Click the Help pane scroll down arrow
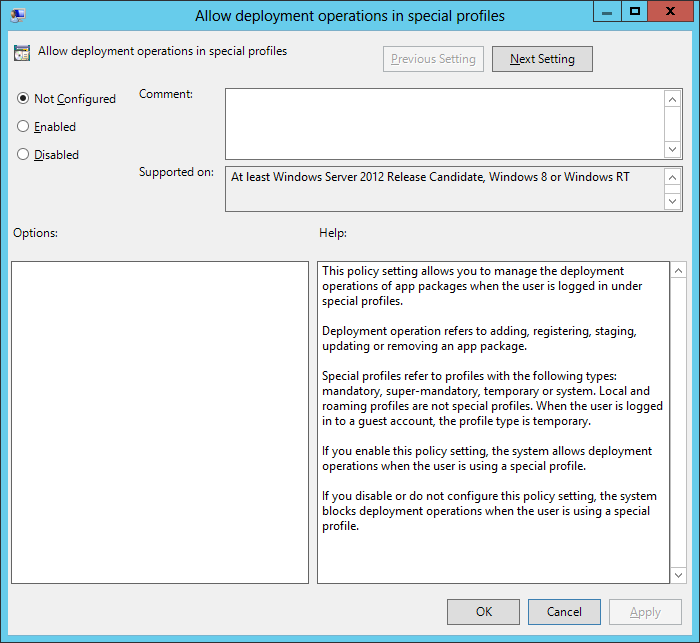Viewport: 700px width, 643px height. pos(678,574)
